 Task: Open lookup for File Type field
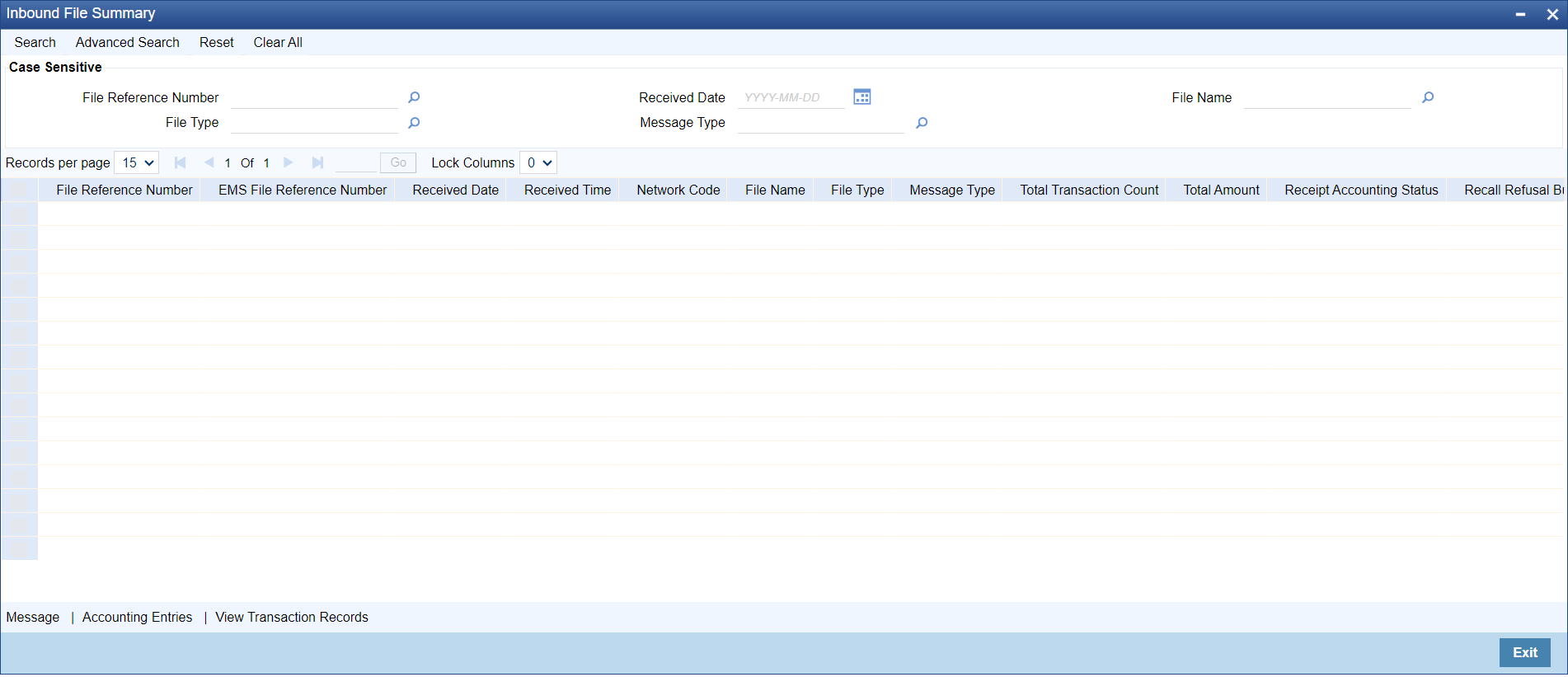tap(414, 123)
